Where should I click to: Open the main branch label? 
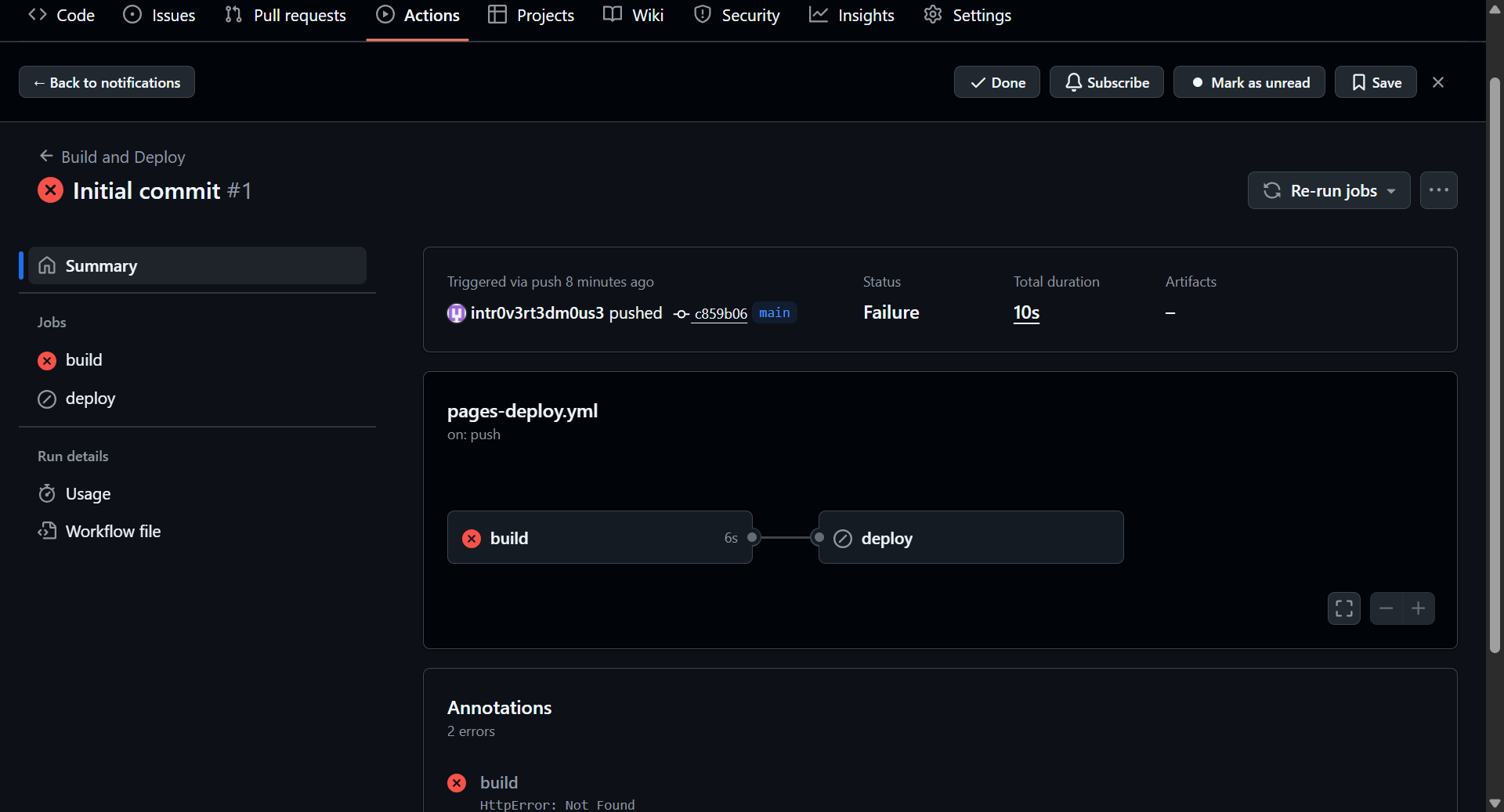pos(774,313)
